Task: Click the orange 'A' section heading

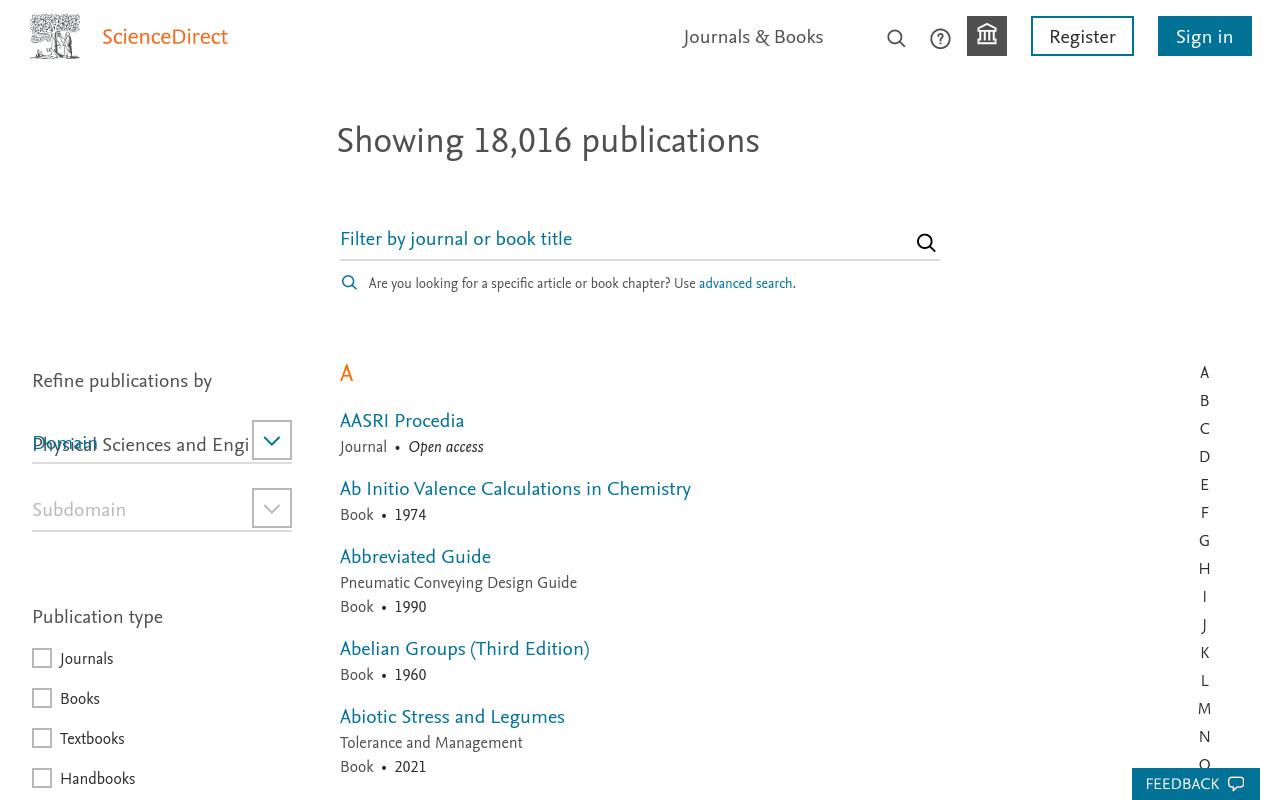Action: pyautogui.click(x=346, y=374)
